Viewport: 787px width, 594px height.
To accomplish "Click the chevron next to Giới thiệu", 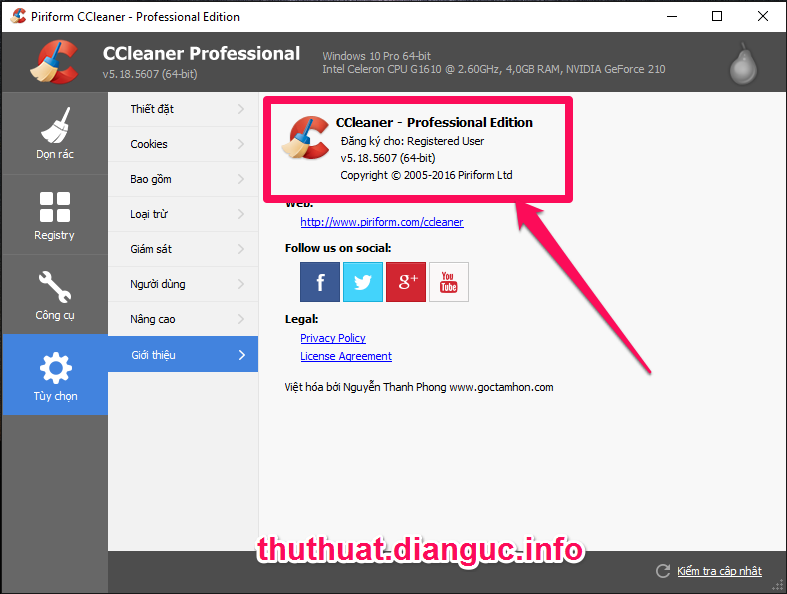I will coord(242,355).
